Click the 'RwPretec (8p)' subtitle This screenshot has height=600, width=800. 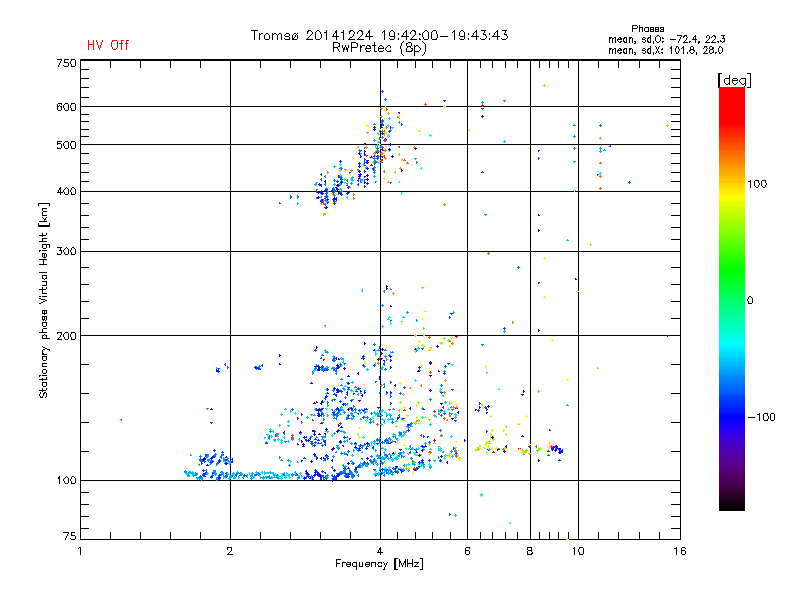pos(379,48)
